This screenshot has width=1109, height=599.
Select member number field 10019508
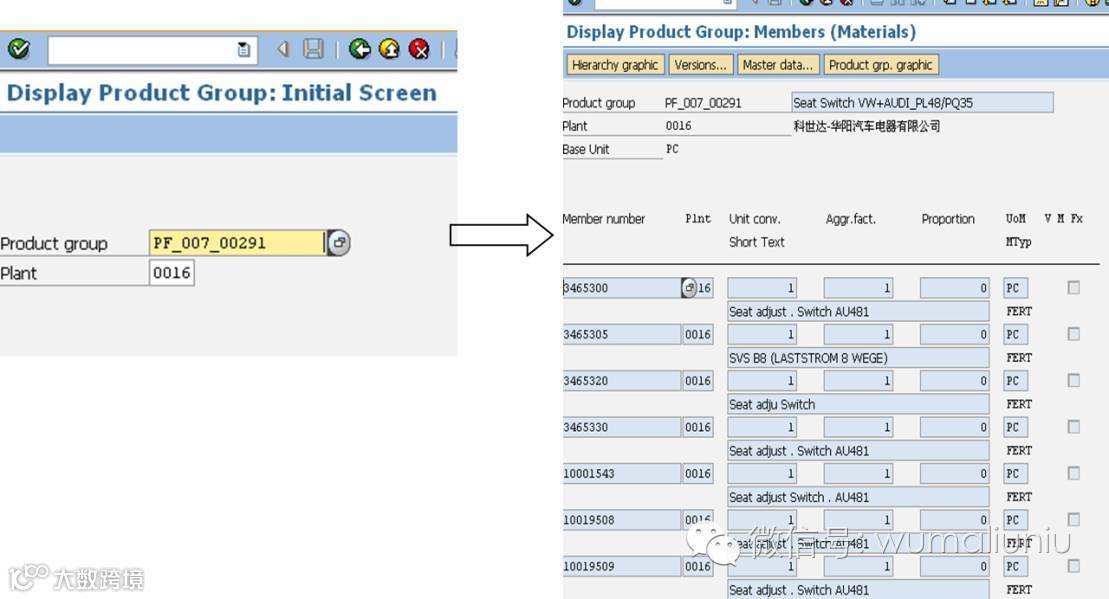(x=622, y=520)
